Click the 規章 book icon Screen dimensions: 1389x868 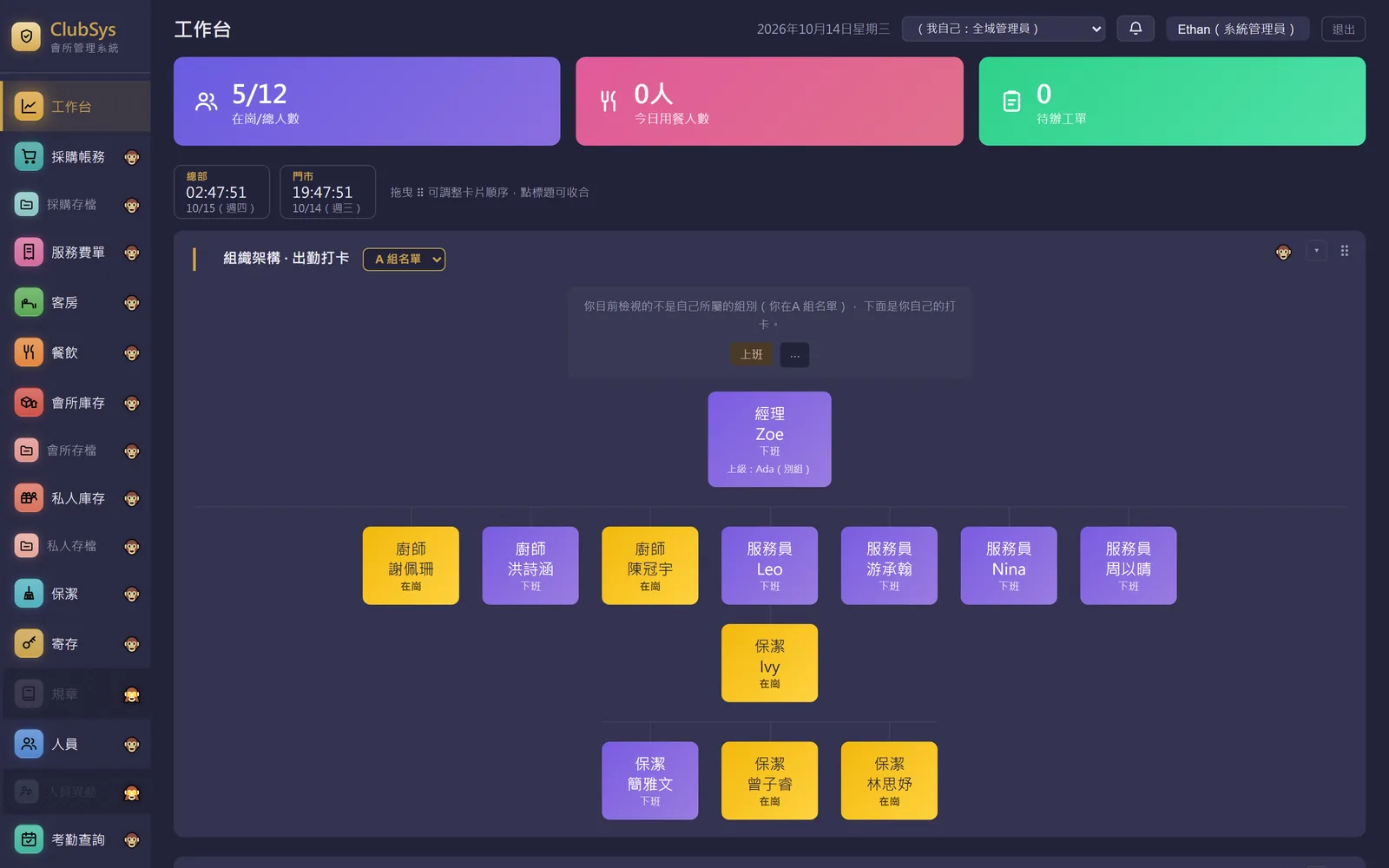[x=29, y=694]
